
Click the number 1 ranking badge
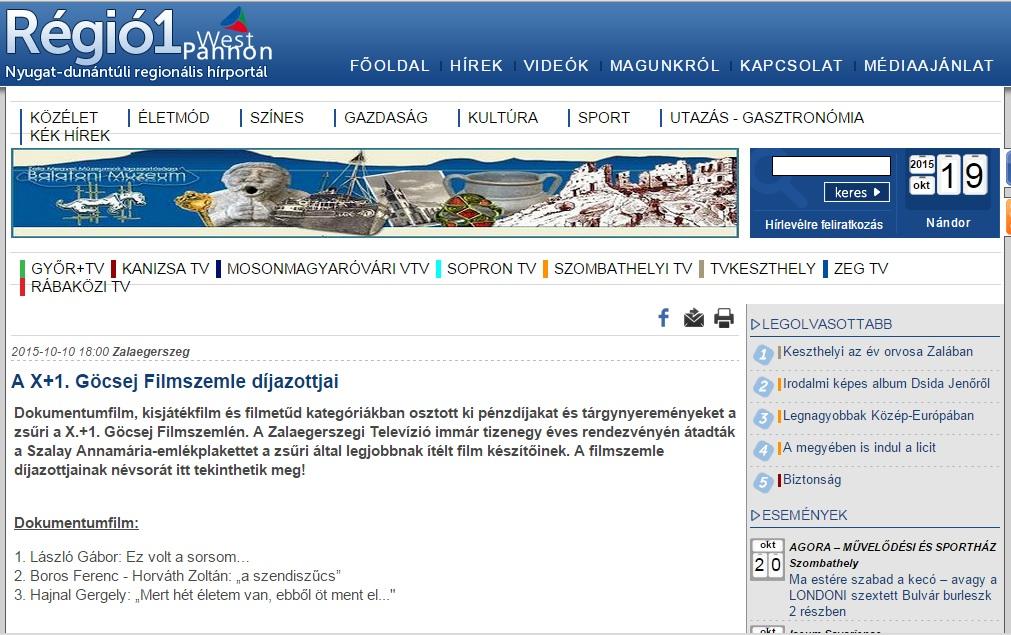click(x=763, y=354)
